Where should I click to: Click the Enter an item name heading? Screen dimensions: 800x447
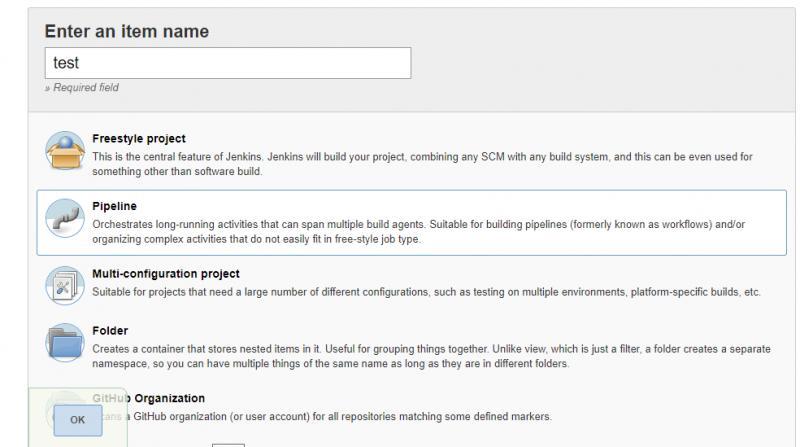(127, 31)
